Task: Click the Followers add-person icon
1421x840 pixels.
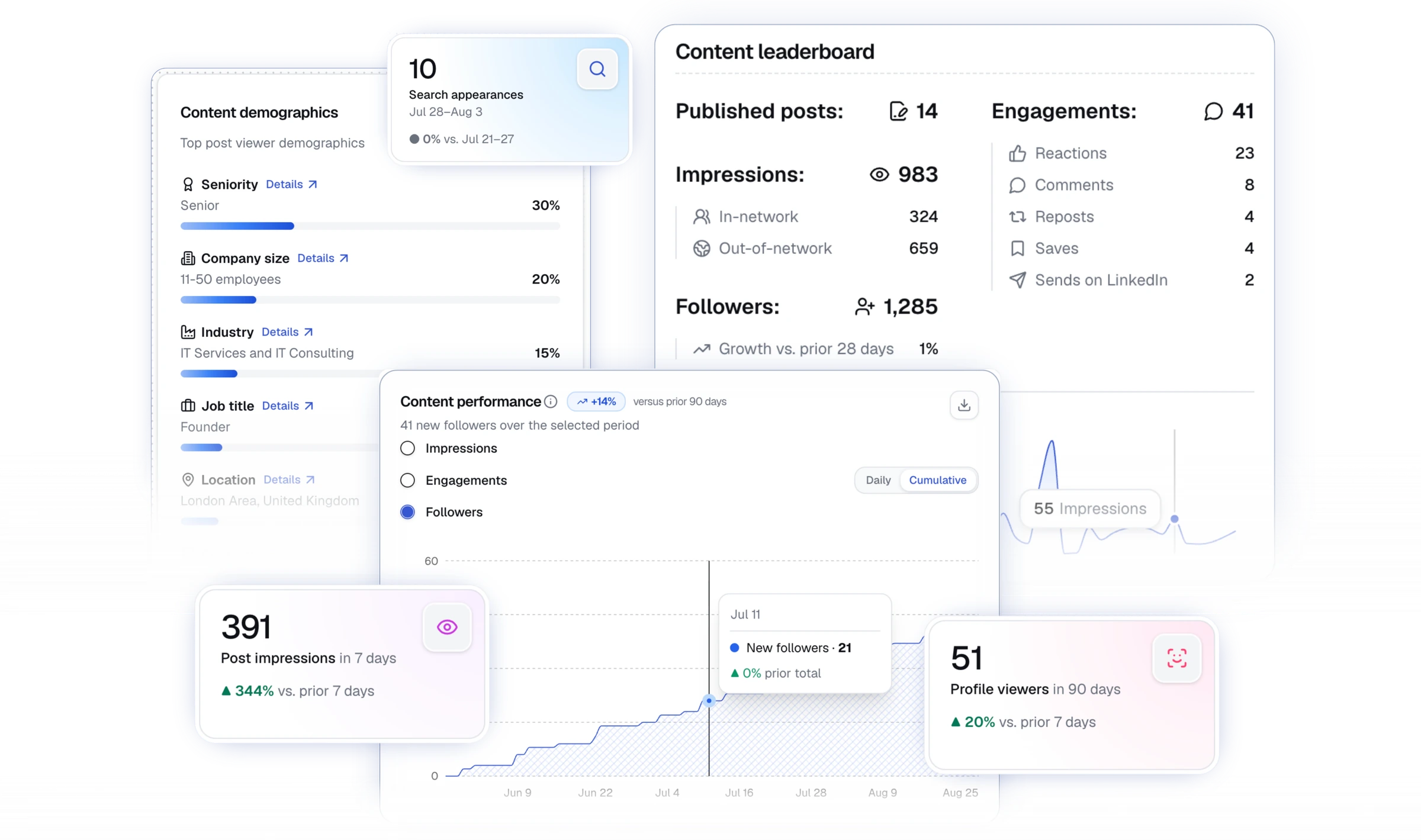Action: coord(864,307)
